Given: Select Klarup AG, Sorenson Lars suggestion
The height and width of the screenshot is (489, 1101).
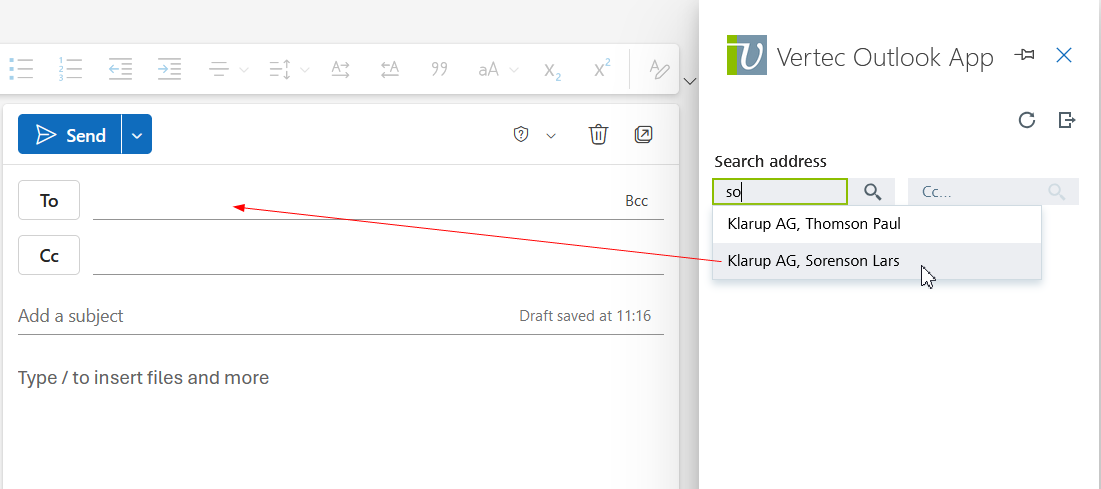Looking at the screenshot, I should coord(814,261).
